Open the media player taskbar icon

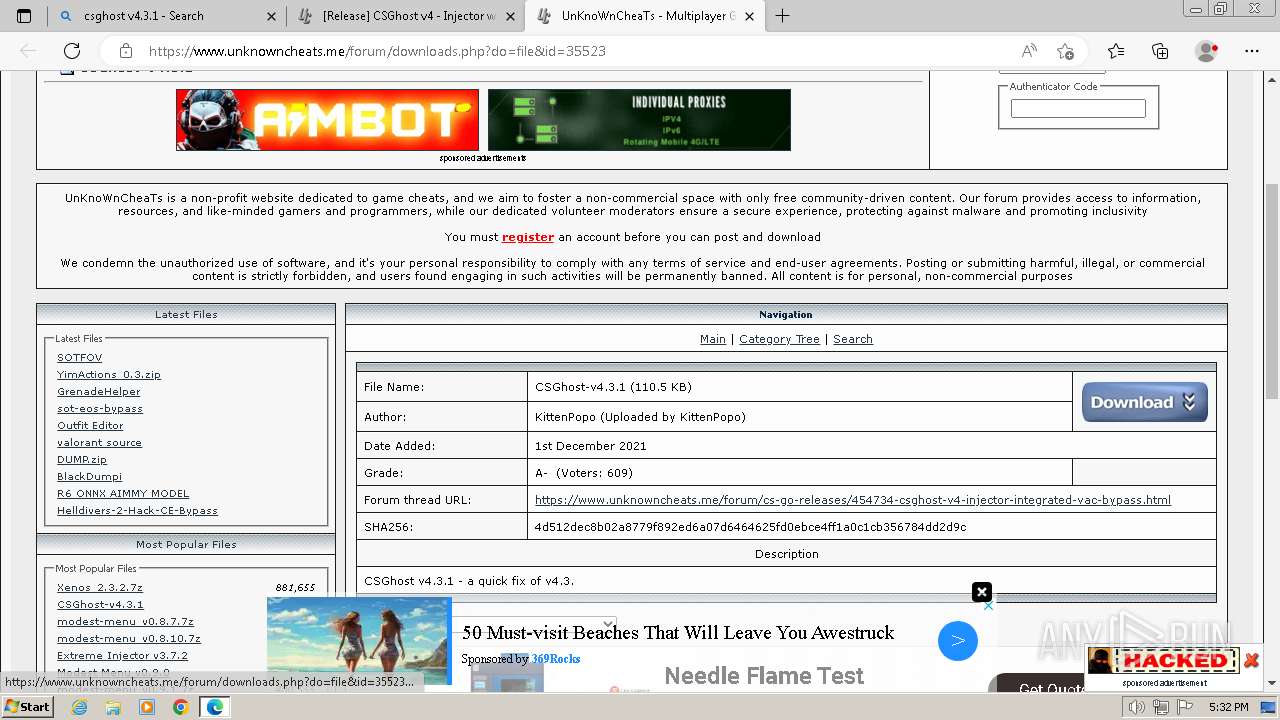147,707
